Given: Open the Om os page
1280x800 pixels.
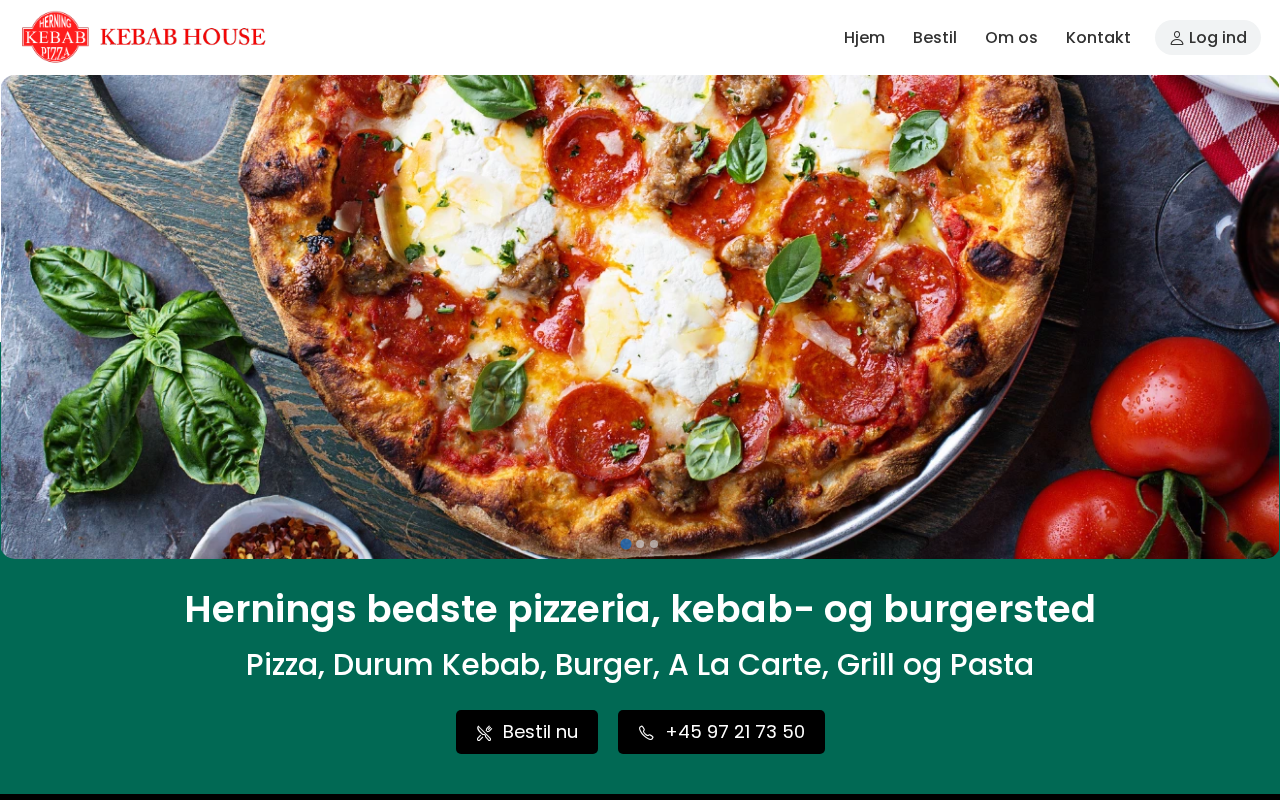Looking at the screenshot, I should [x=1011, y=37].
